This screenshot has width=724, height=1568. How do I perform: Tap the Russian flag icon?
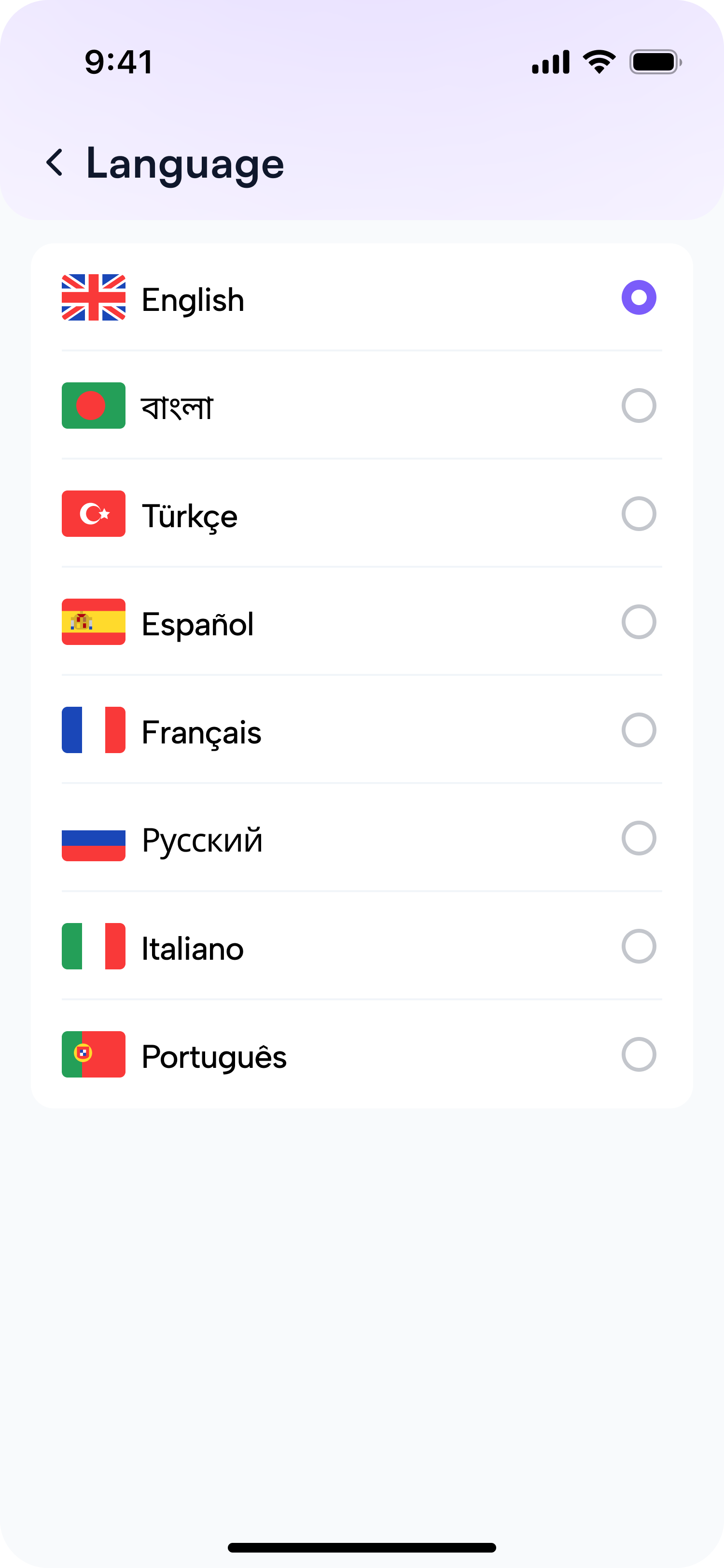point(94,838)
